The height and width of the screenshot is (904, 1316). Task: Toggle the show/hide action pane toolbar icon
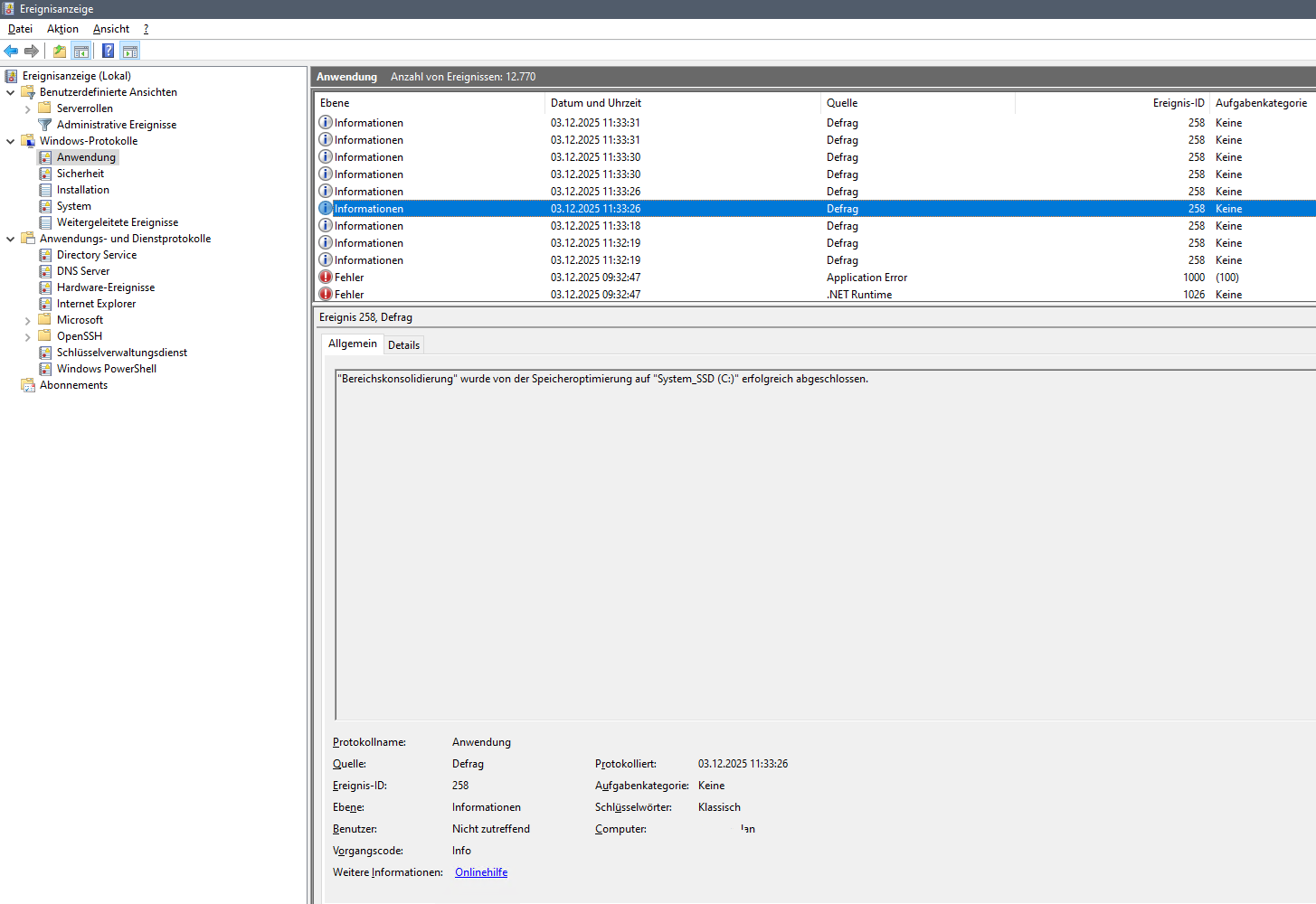tap(130, 52)
